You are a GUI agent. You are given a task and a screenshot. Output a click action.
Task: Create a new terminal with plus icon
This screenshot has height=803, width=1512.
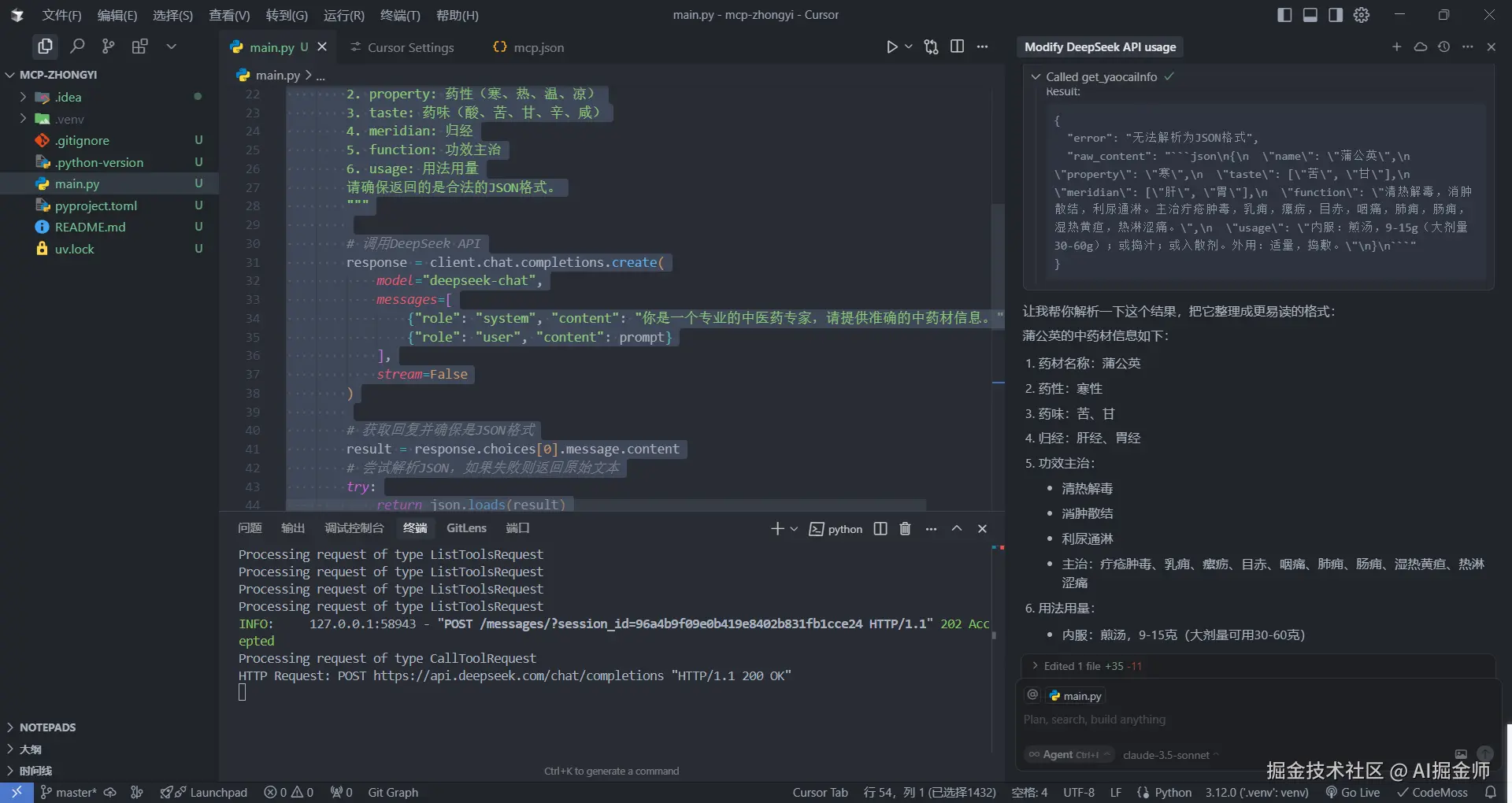click(777, 529)
